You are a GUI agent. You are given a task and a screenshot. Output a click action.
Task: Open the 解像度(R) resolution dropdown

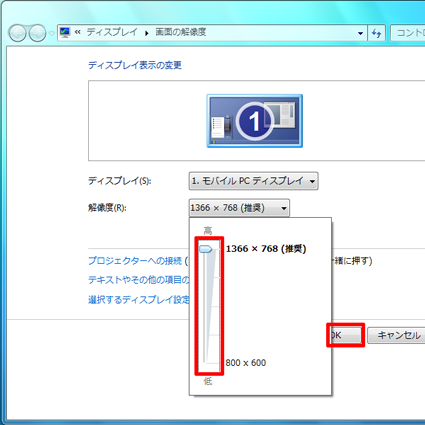(x=239, y=208)
